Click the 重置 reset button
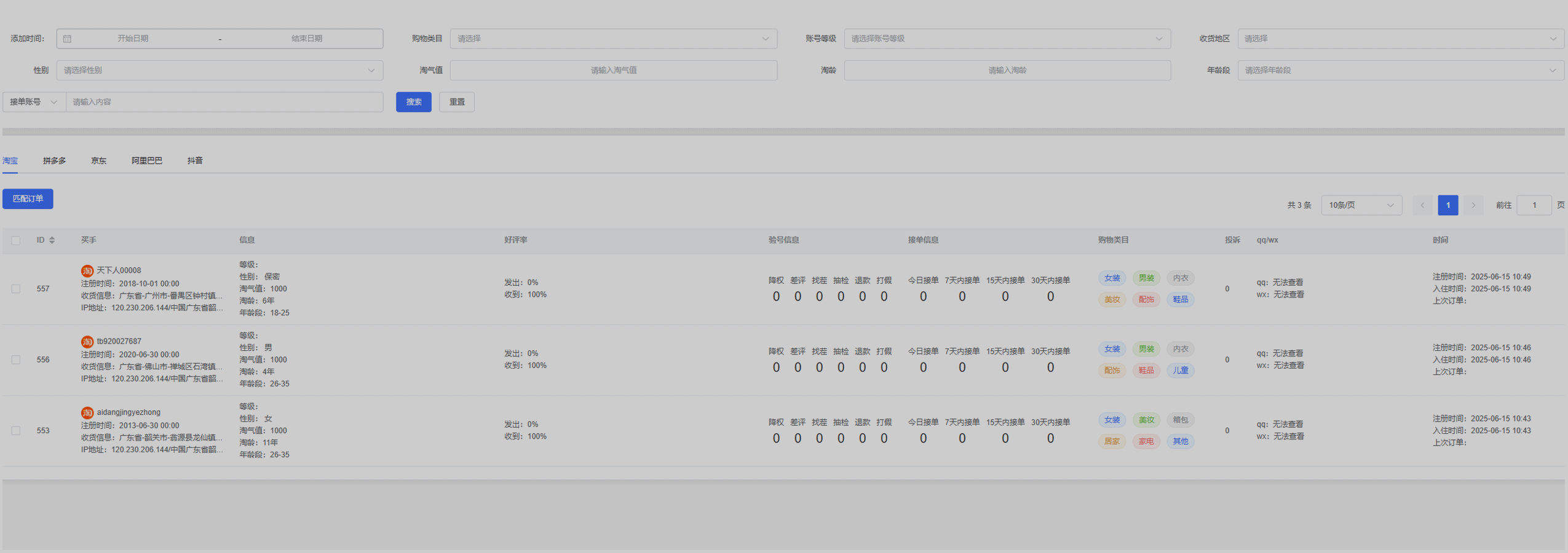The image size is (1568, 553). point(457,102)
